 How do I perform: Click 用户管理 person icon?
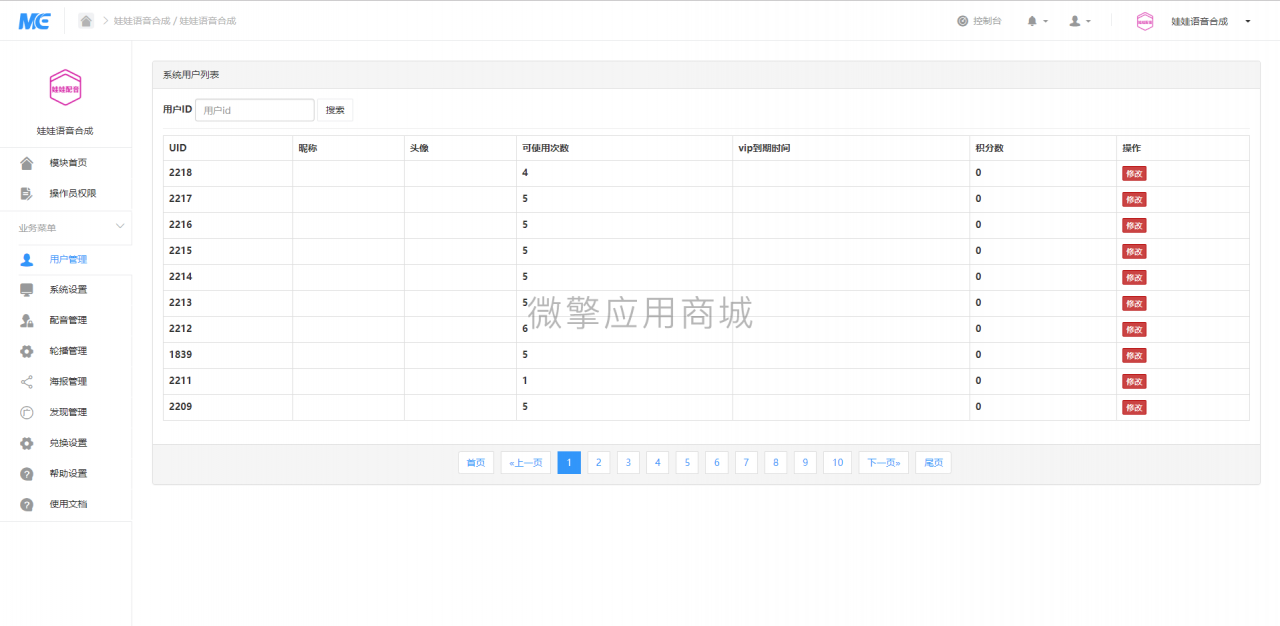pyautogui.click(x=27, y=259)
